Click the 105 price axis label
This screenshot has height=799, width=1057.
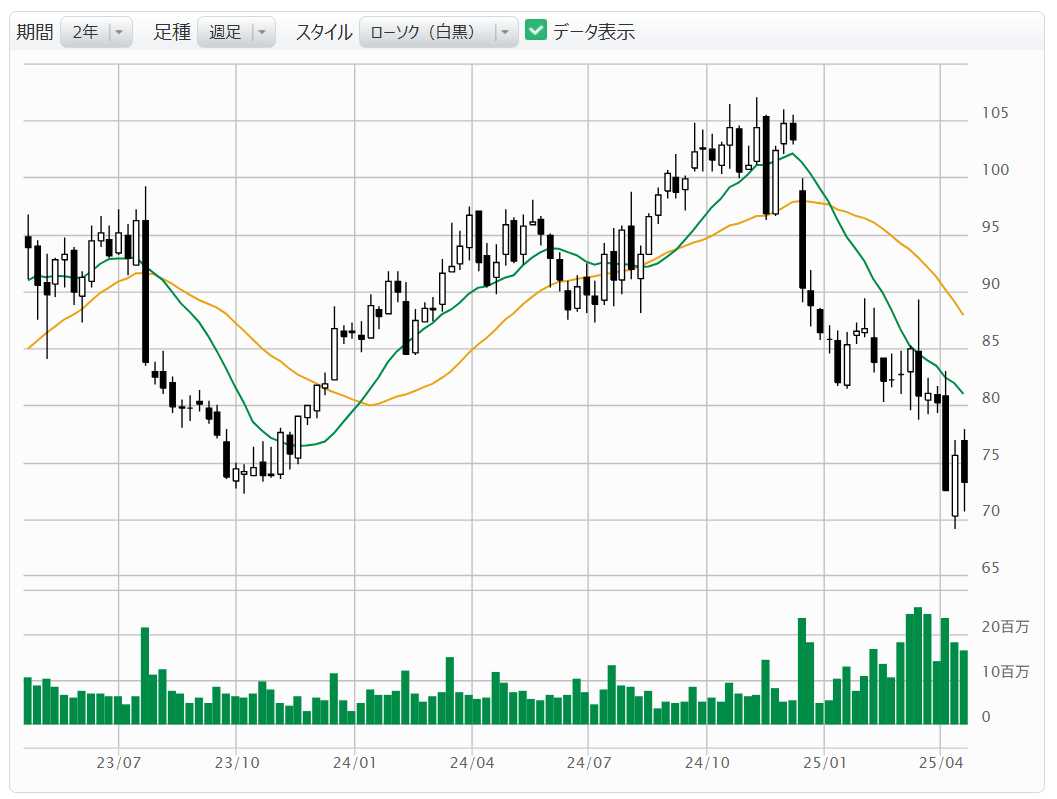click(995, 113)
